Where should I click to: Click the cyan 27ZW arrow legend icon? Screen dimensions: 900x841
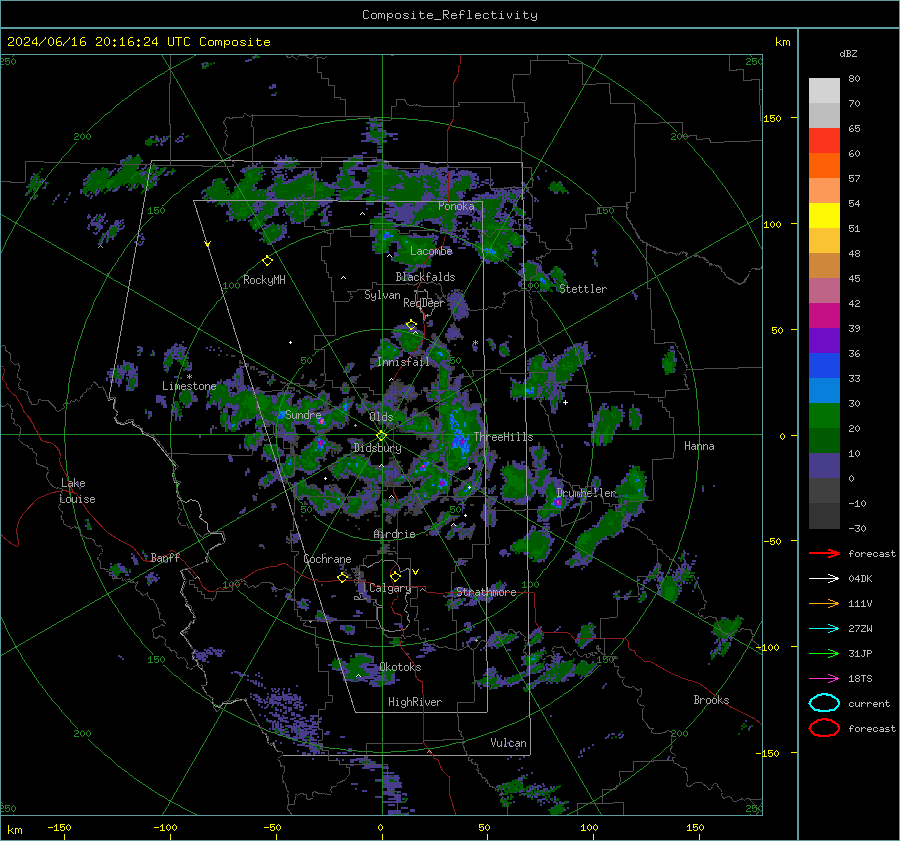[824, 629]
